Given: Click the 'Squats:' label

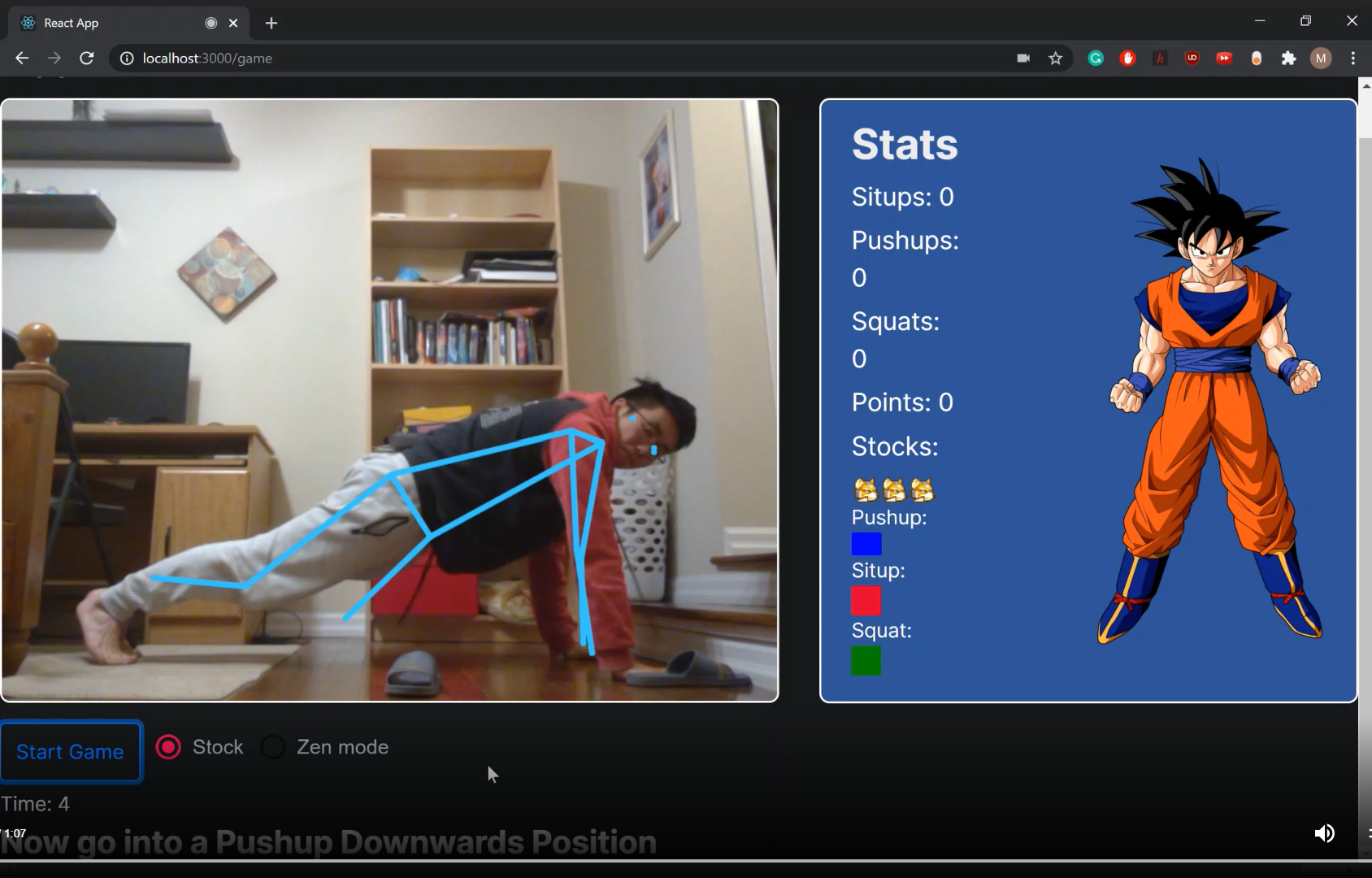Looking at the screenshot, I should tap(896, 321).
